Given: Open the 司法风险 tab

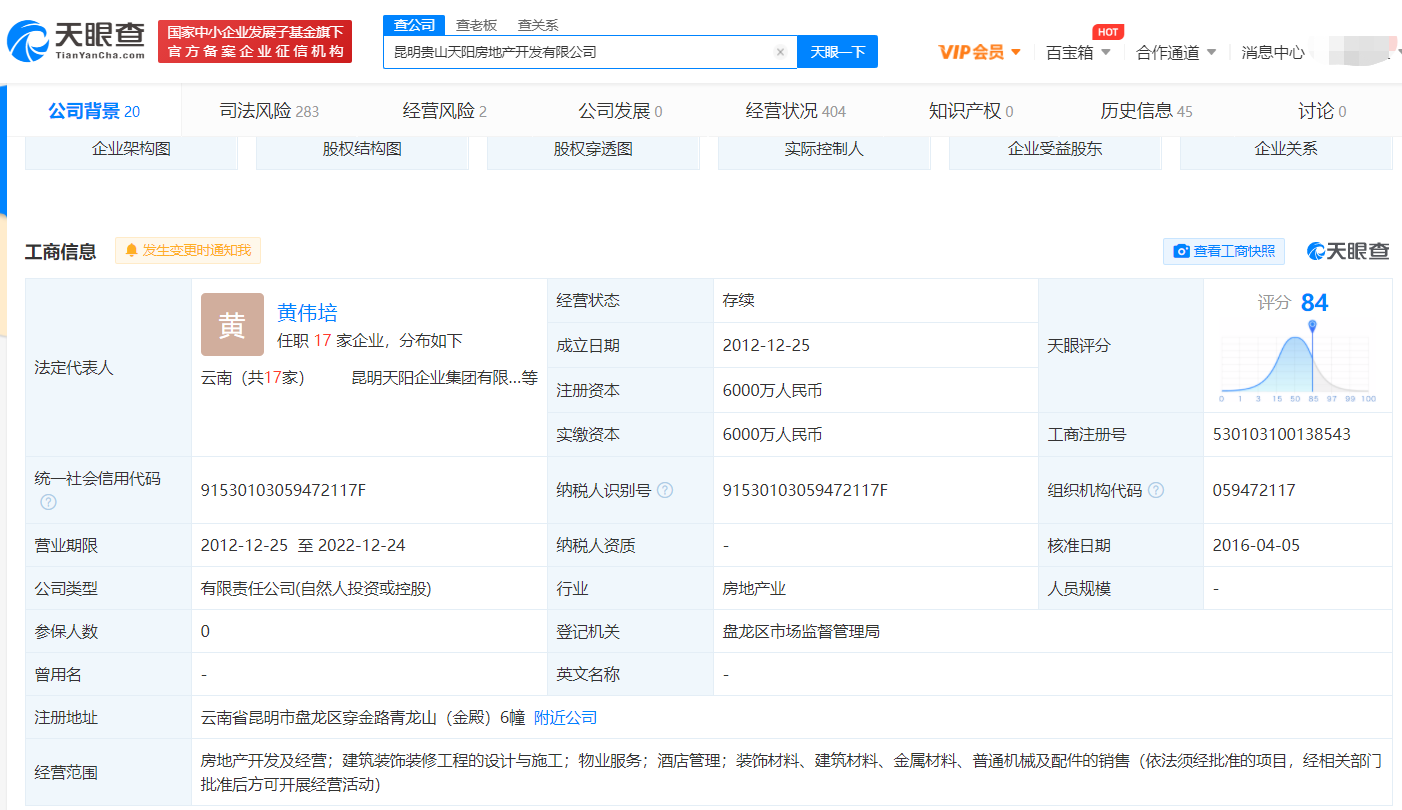Looking at the screenshot, I should [269, 111].
